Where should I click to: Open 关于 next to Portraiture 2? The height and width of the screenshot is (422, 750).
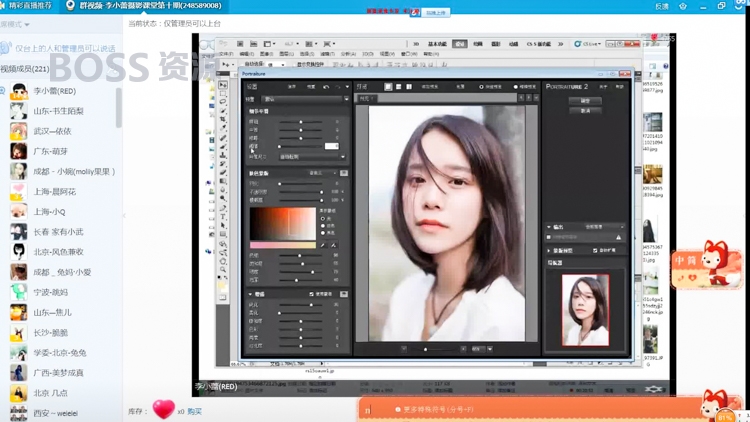[603, 87]
